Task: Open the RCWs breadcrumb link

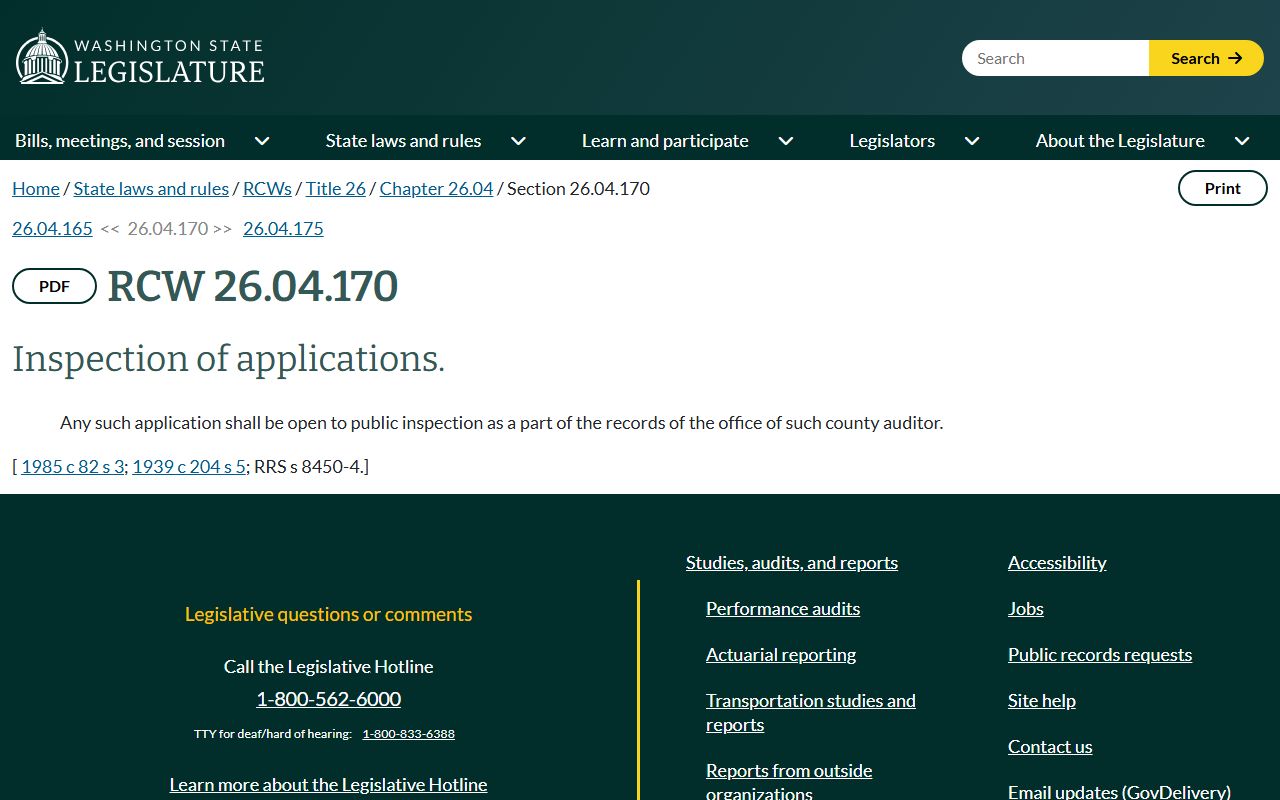Action: click(267, 188)
